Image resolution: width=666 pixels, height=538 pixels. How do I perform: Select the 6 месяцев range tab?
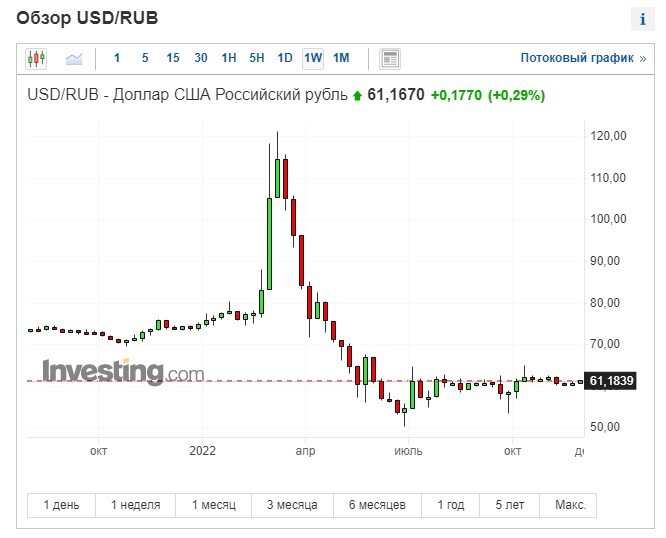click(x=377, y=505)
